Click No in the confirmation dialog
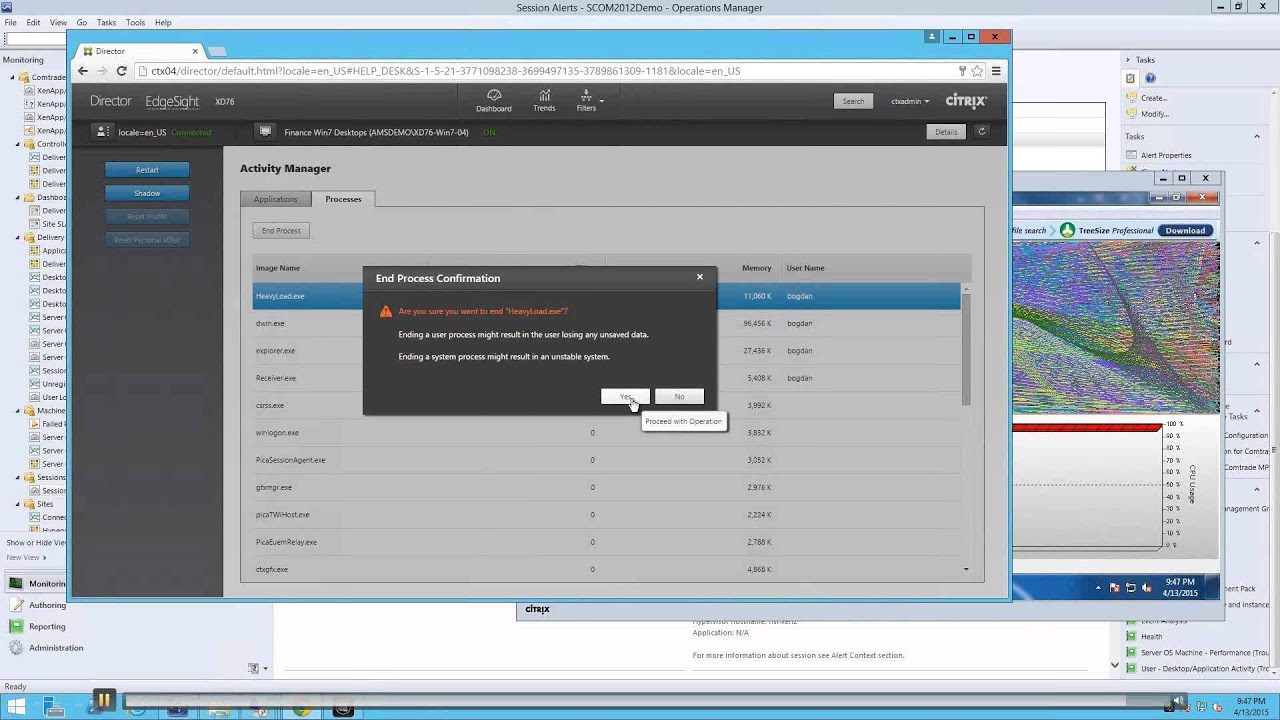 (679, 397)
